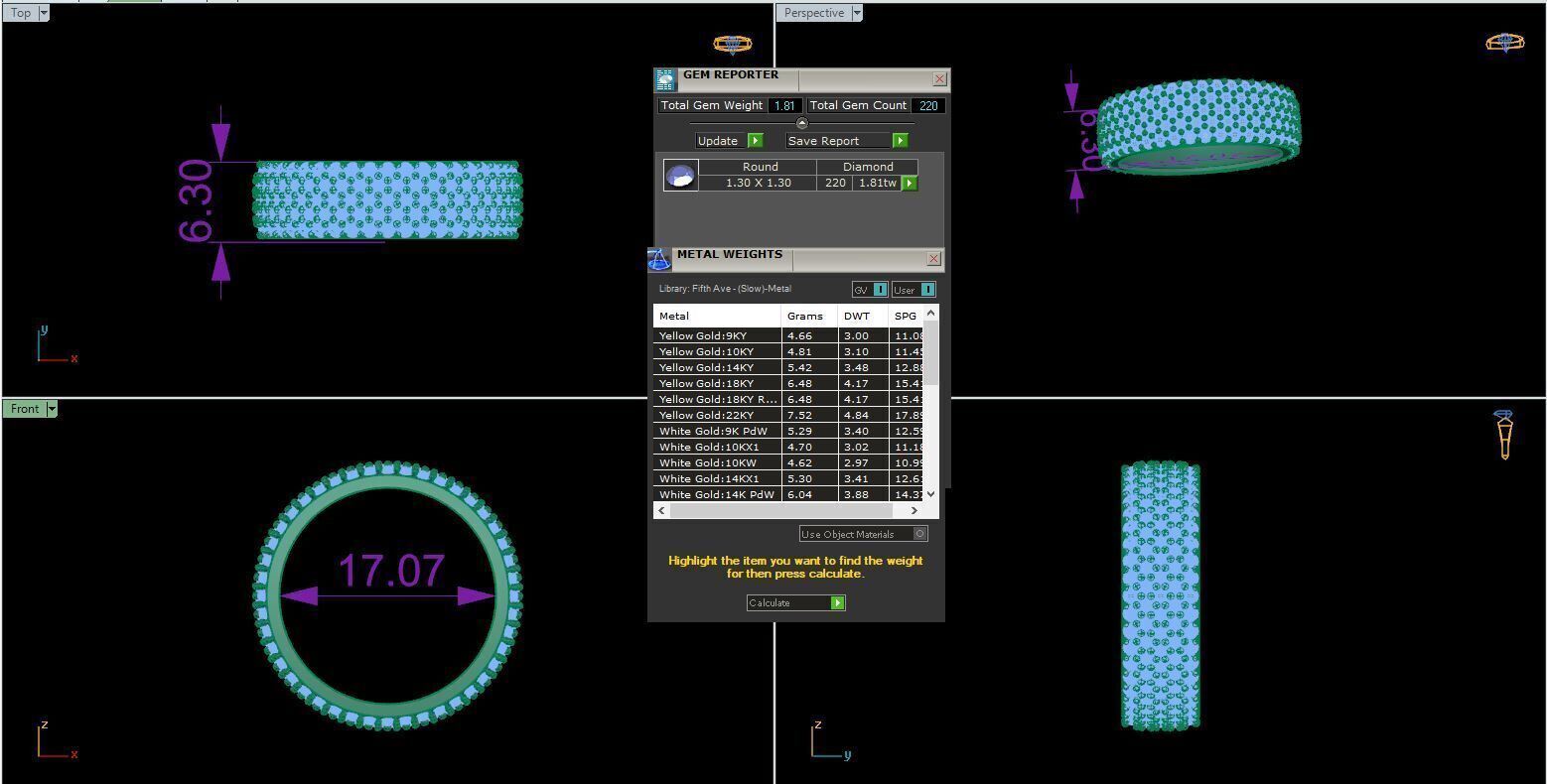Image resolution: width=1547 pixels, height=784 pixels.
Task: Open the Top viewport dropdown arrow
Action: (44, 13)
